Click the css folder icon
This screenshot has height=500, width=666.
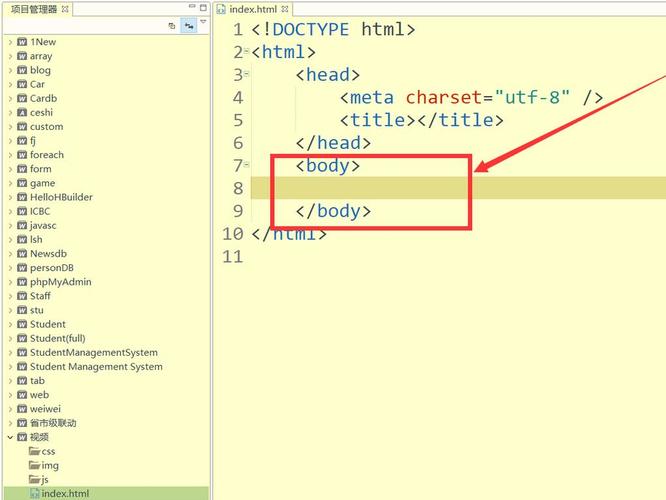point(34,451)
